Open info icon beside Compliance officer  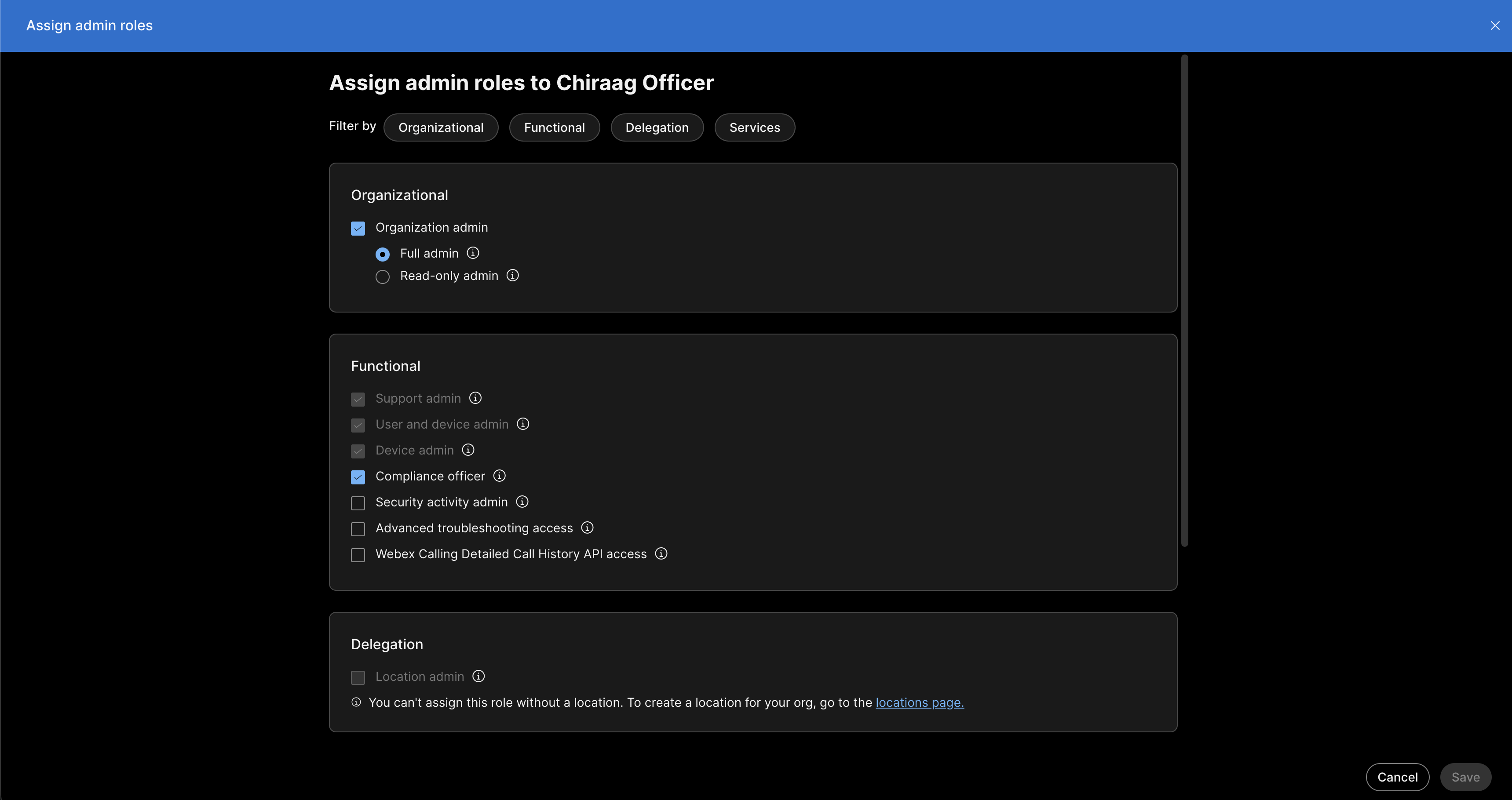coord(500,476)
